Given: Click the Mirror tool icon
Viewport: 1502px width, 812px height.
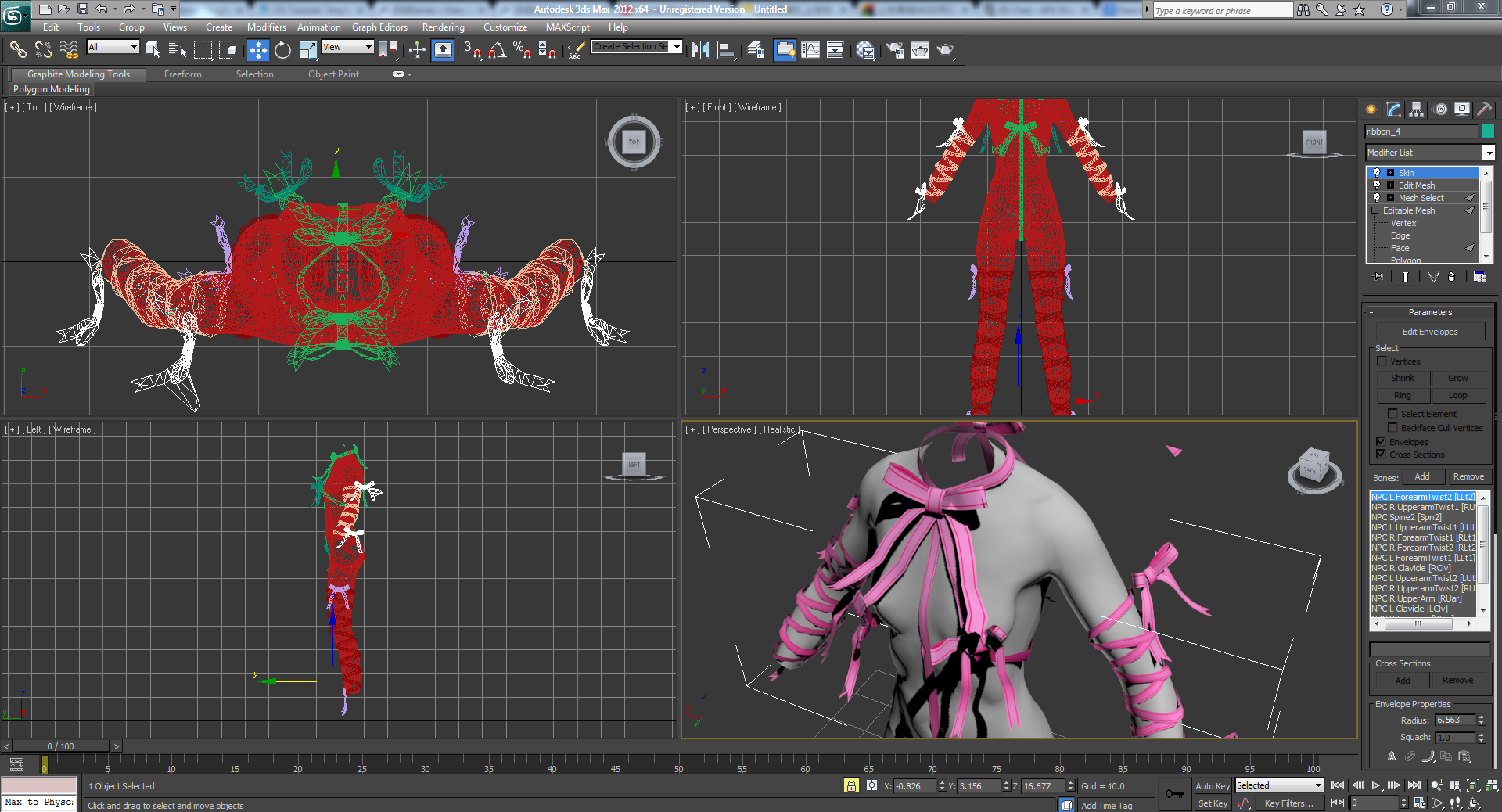Looking at the screenshot, I should tap(701, 50).
